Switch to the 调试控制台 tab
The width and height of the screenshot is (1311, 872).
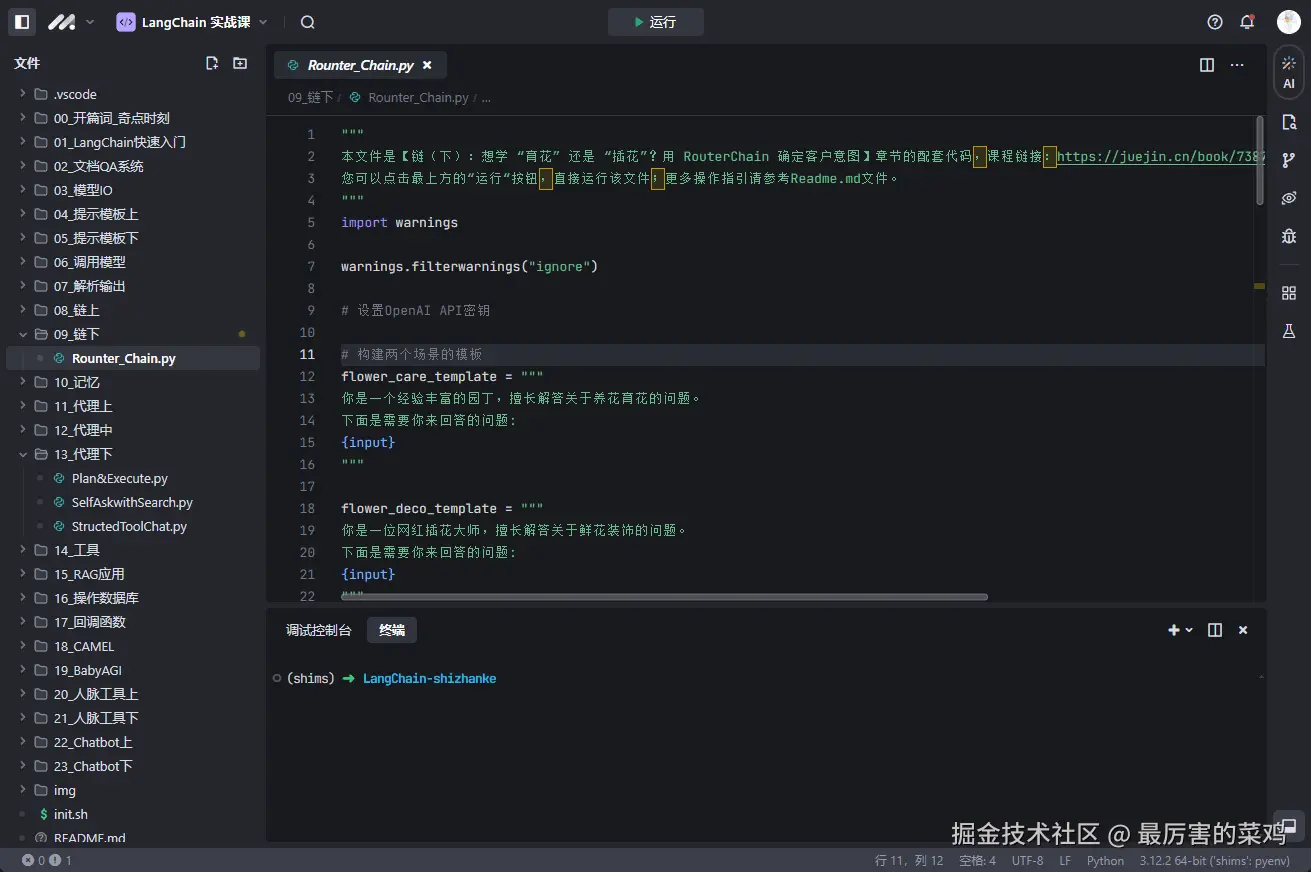318,630
